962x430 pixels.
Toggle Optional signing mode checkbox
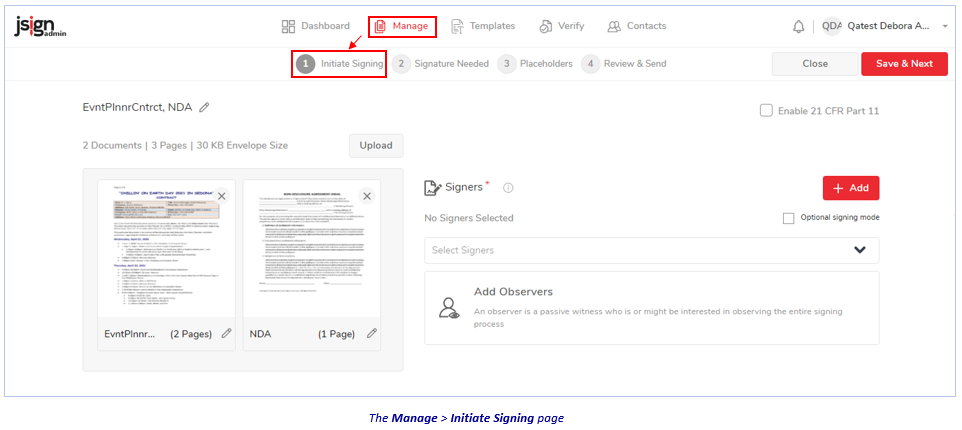[x=789, y=218]
